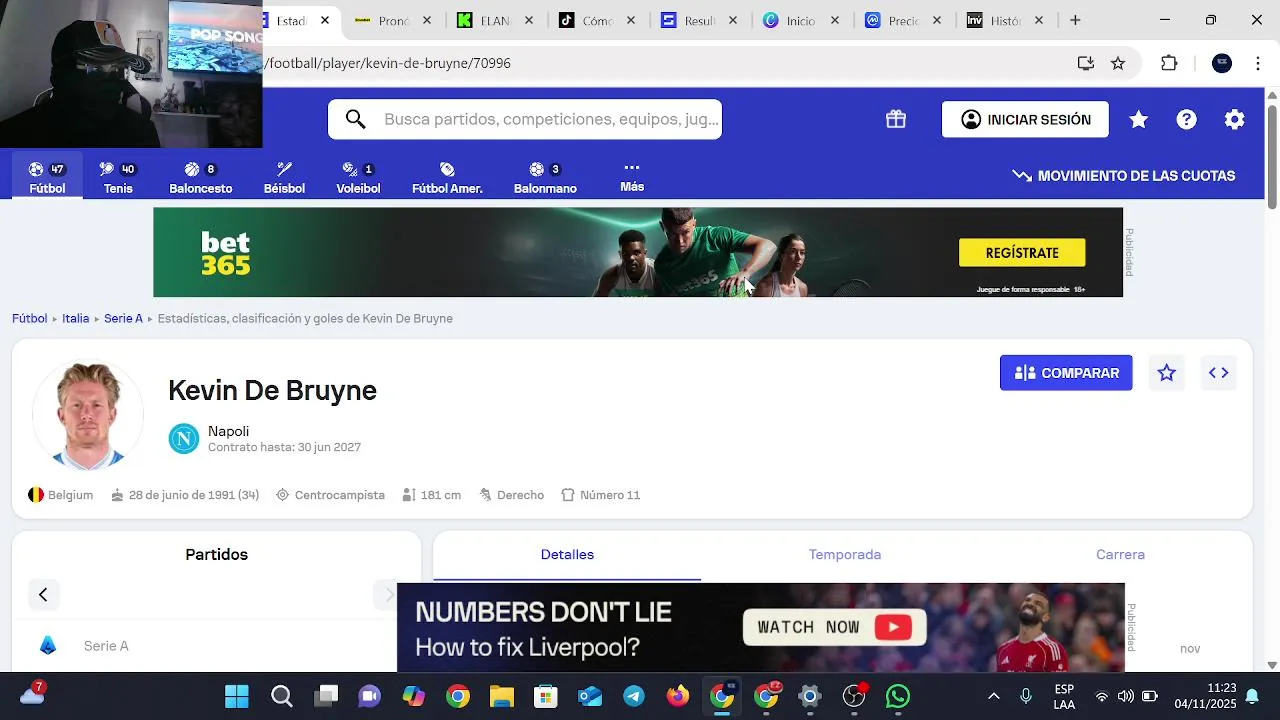Open the Béisbol sport category
The width and height of the screenshot is (1280, 720).
[284, 178]
